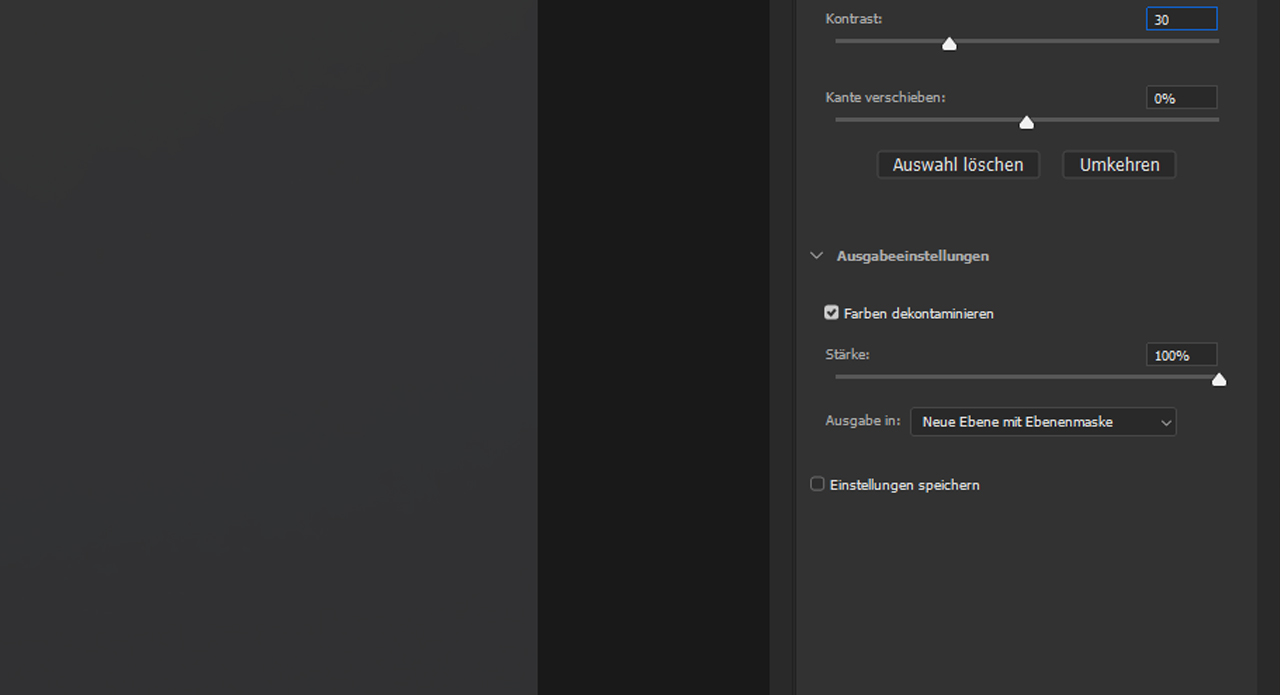Click the Farben dekontaminieren label text
The height and width of the screenshot is (695, 1280).
[919, 314]
